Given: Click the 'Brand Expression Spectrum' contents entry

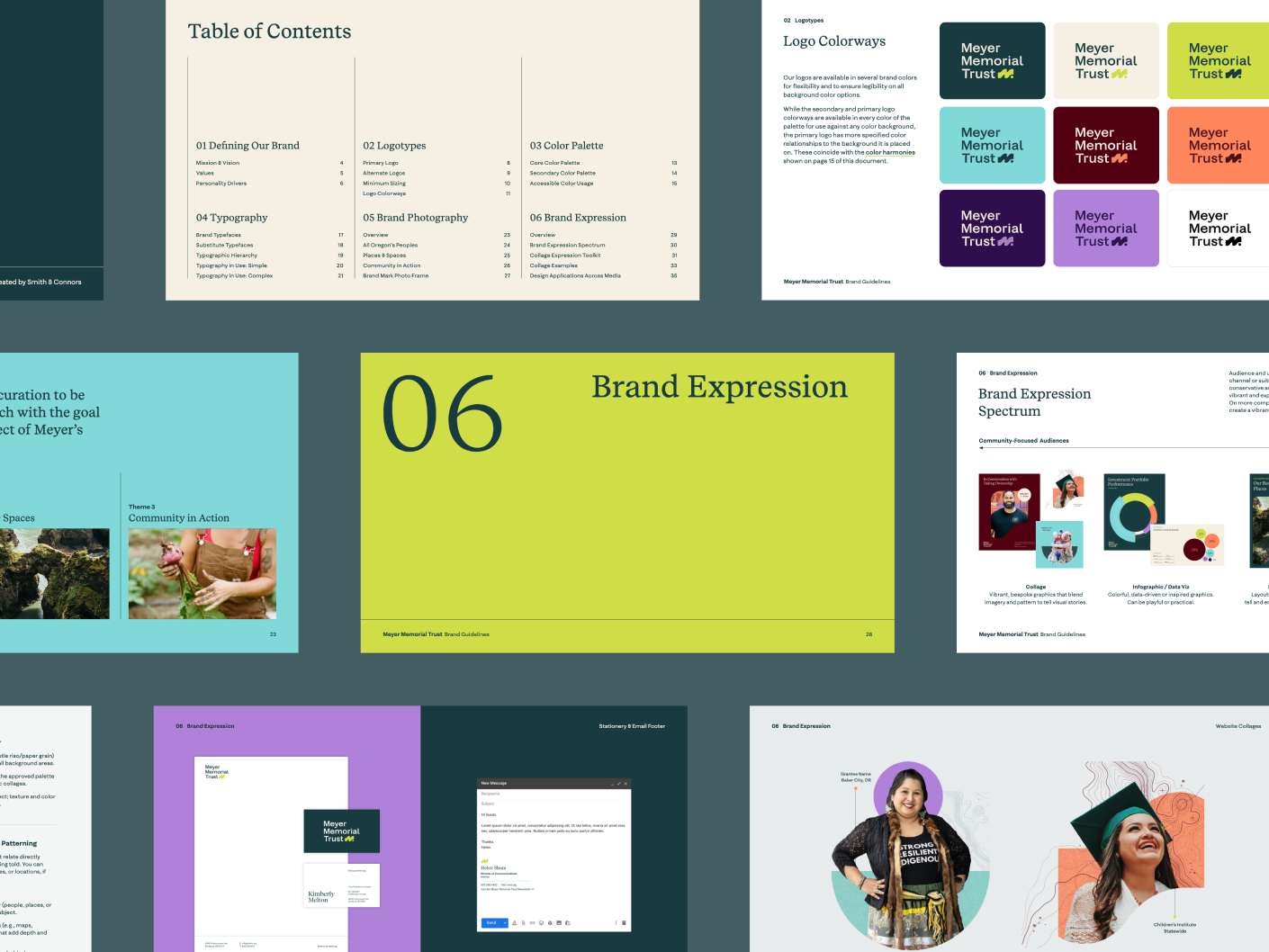Looking at the screenshot, I should [x=568, y=245].
